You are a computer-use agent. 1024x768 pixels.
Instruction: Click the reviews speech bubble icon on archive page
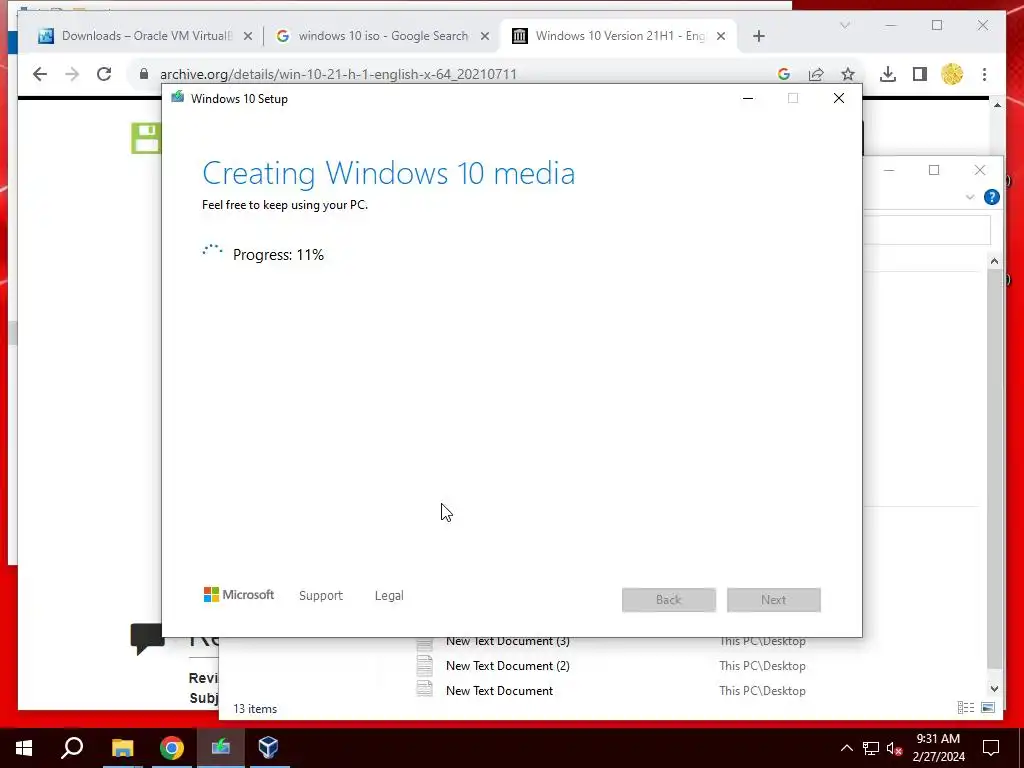(x=147, y=639)
